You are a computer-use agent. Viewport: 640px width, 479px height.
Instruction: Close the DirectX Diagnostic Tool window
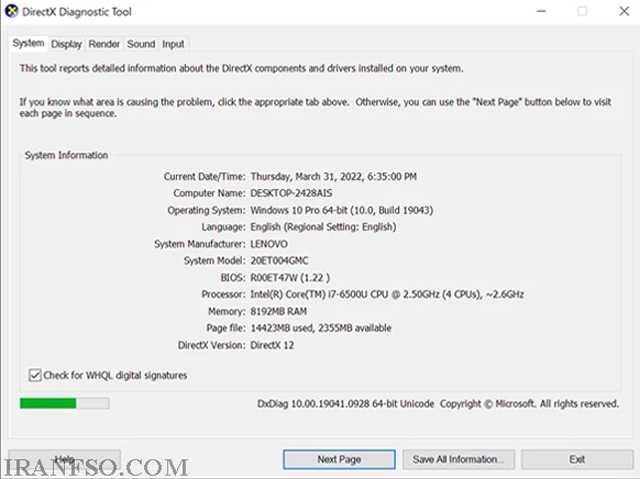coord(624,11)
